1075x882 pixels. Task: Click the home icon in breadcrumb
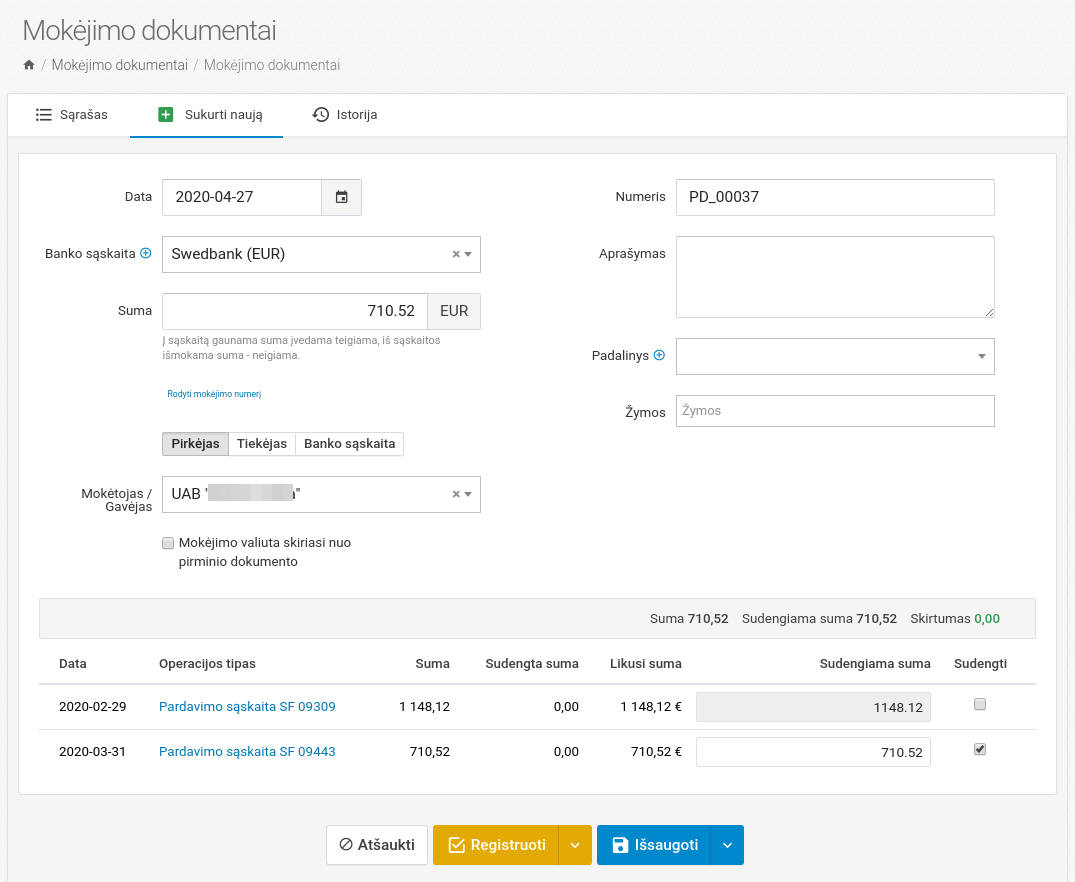point(29,65)
